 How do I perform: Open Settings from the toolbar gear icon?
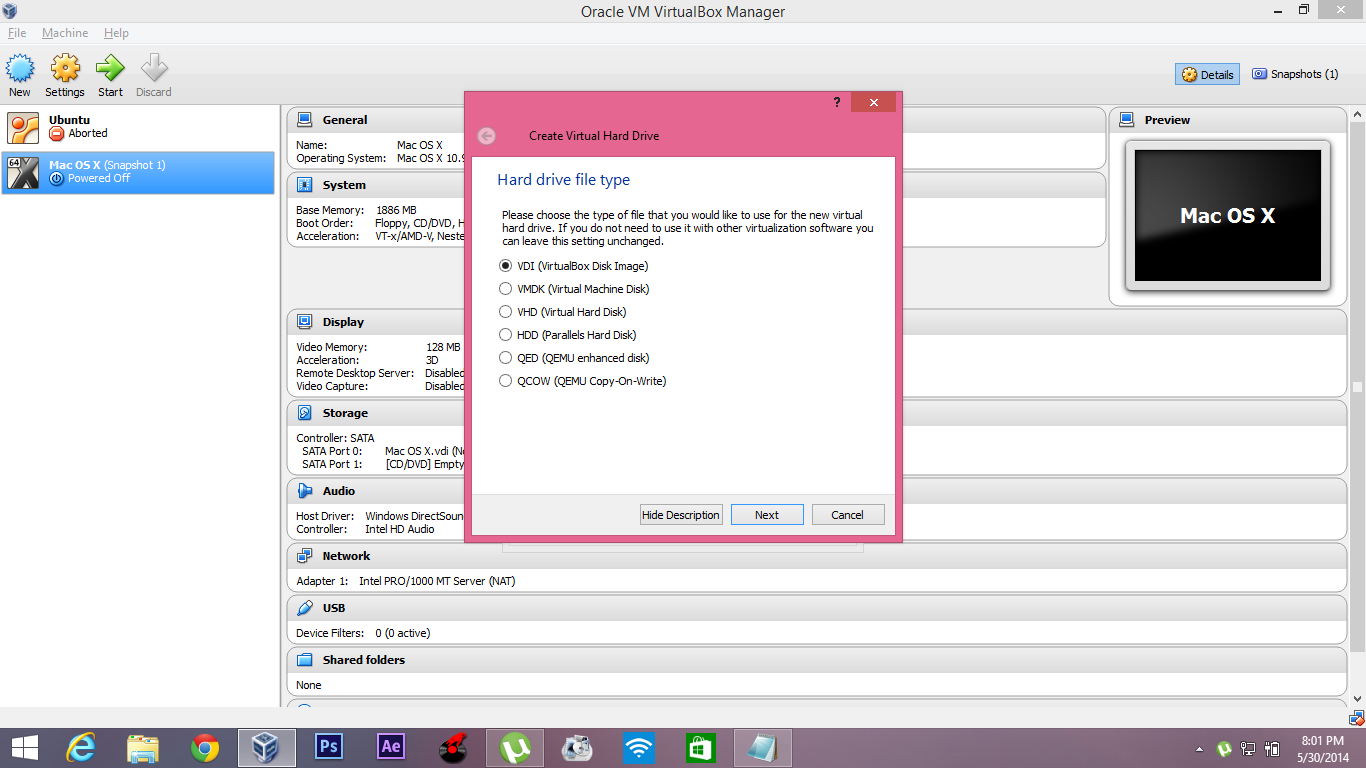pos(65,69)
